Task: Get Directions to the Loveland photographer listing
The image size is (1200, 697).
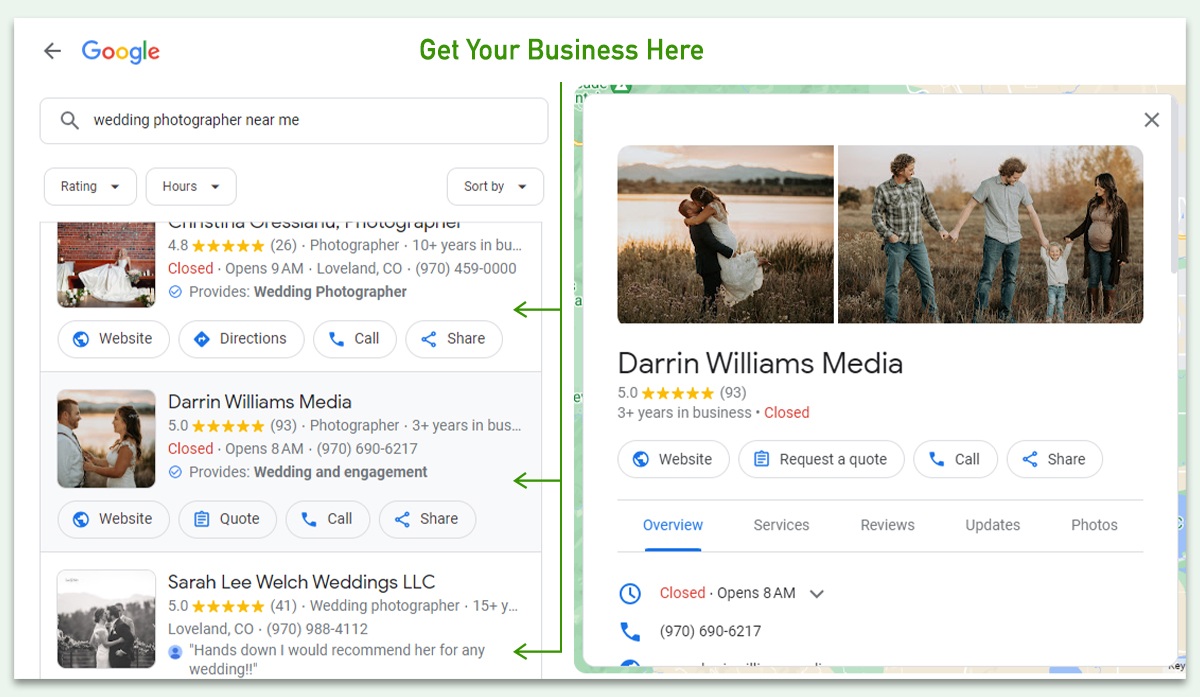Action: (241, 339)
